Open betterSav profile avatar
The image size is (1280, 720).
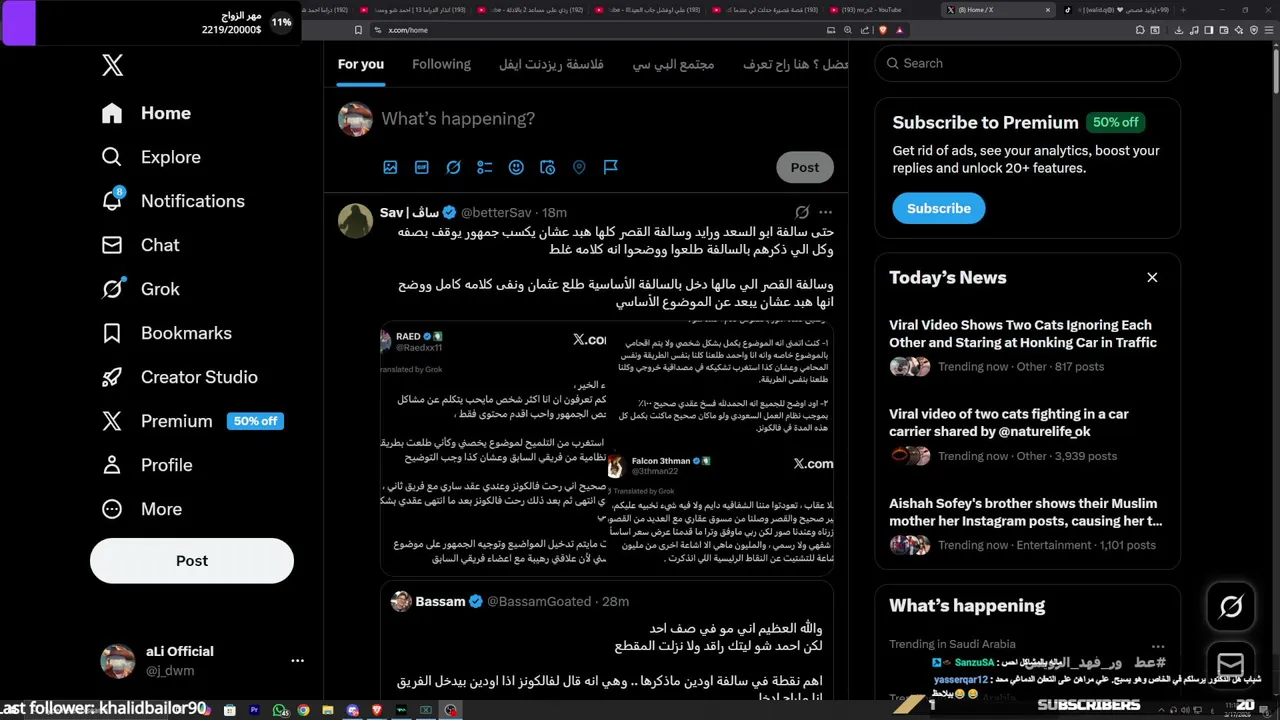coord(355,220)
